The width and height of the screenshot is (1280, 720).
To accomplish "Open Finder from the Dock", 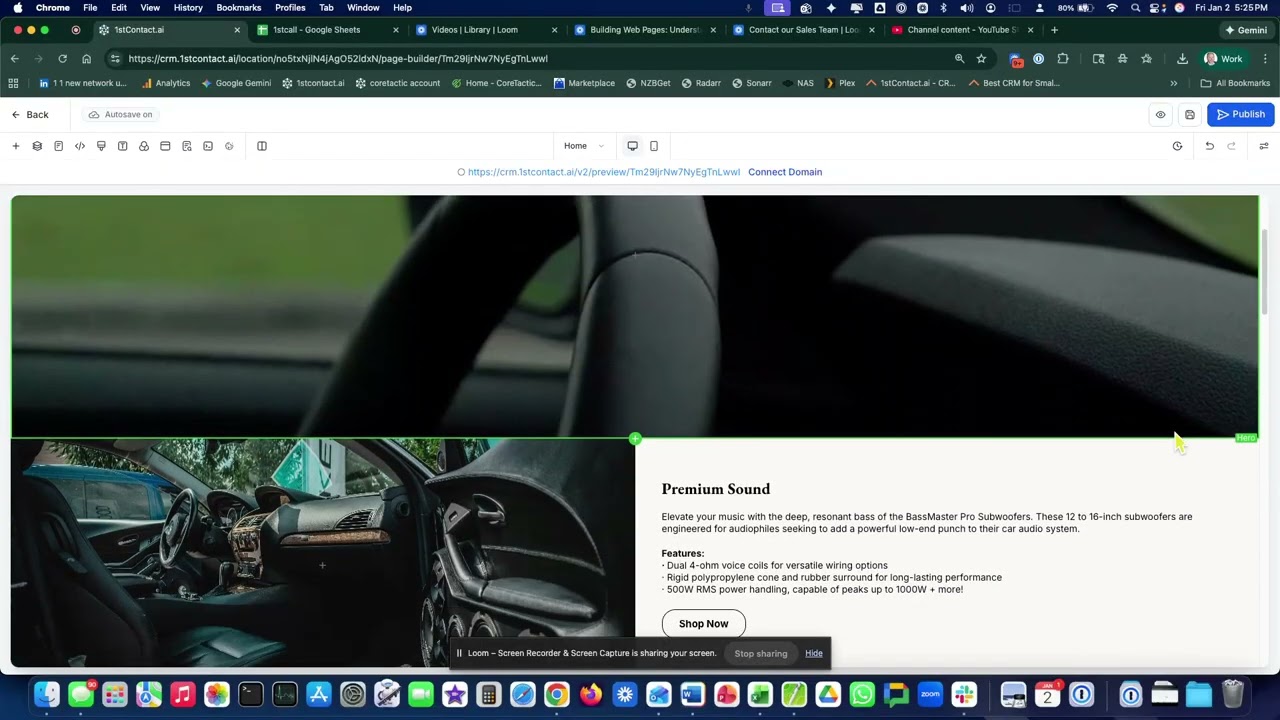I will click(47, 694).
